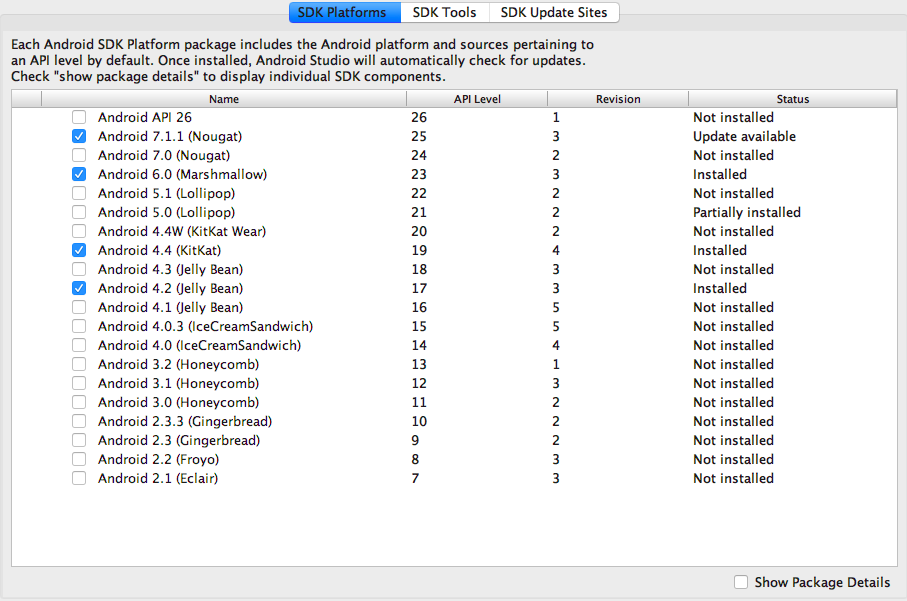Viewport: 907px width, 601px height.
Task: Select 'Android 4.4W (KitKat Wear)' row name
Action: point(182,231)
